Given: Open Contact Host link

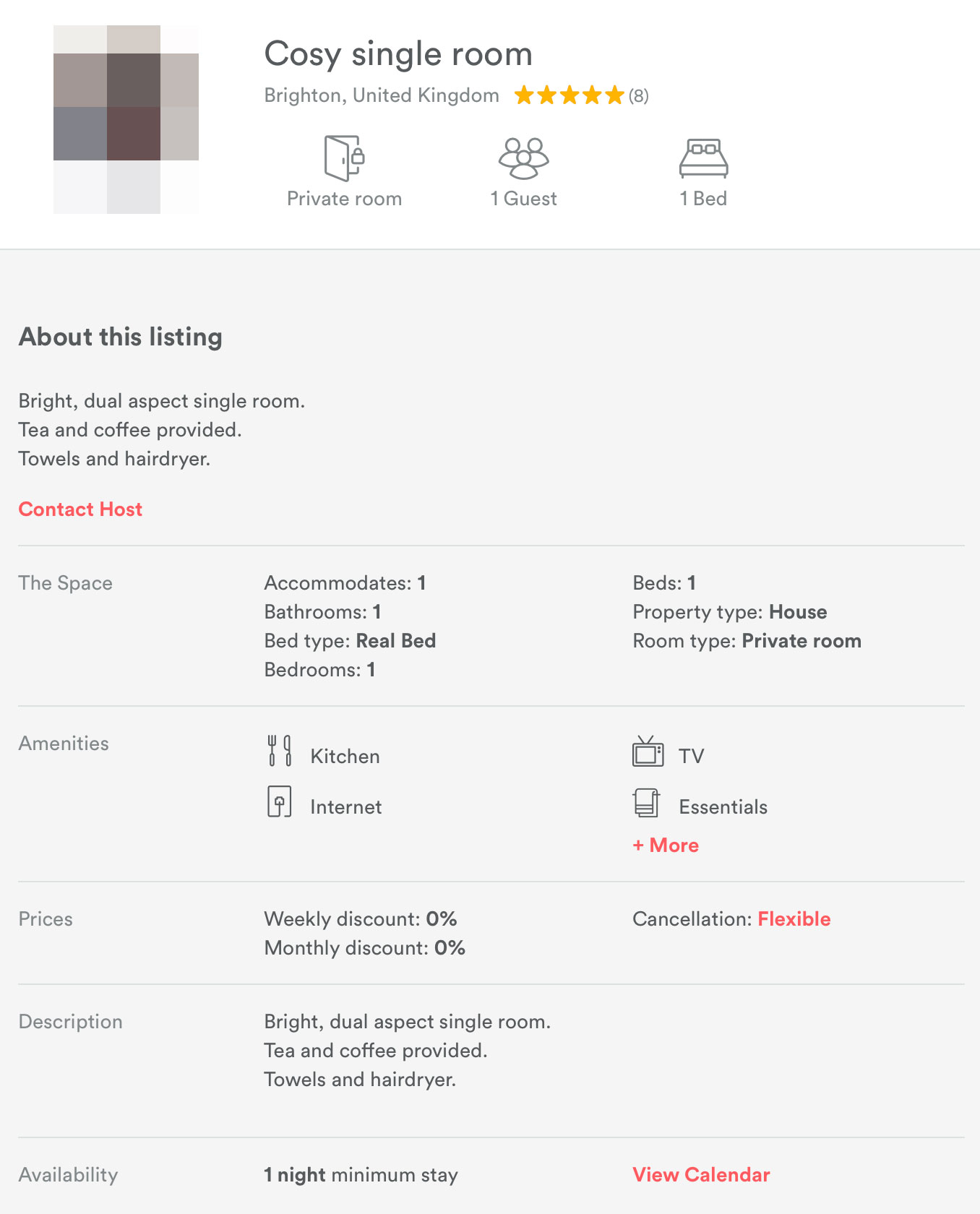Looking at the screenshot, I should click(80, 509).
